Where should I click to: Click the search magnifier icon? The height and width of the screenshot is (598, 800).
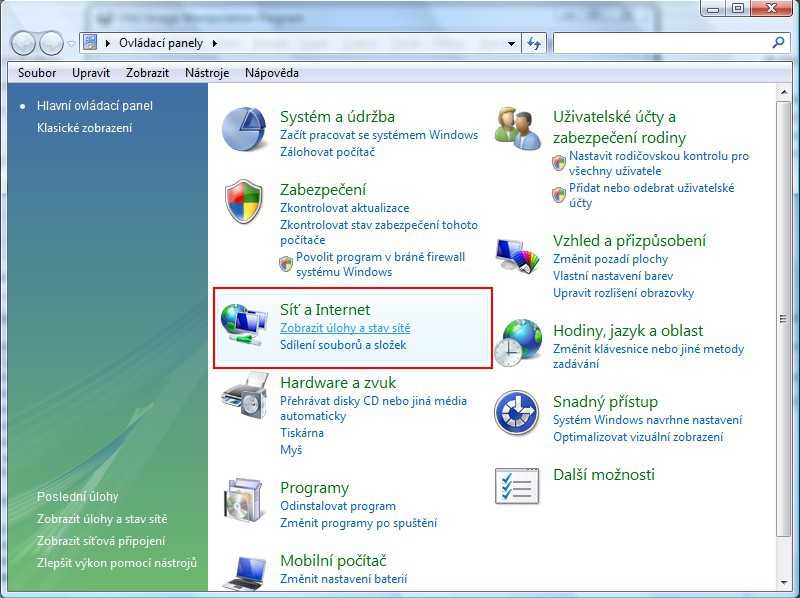coord(778,43)
